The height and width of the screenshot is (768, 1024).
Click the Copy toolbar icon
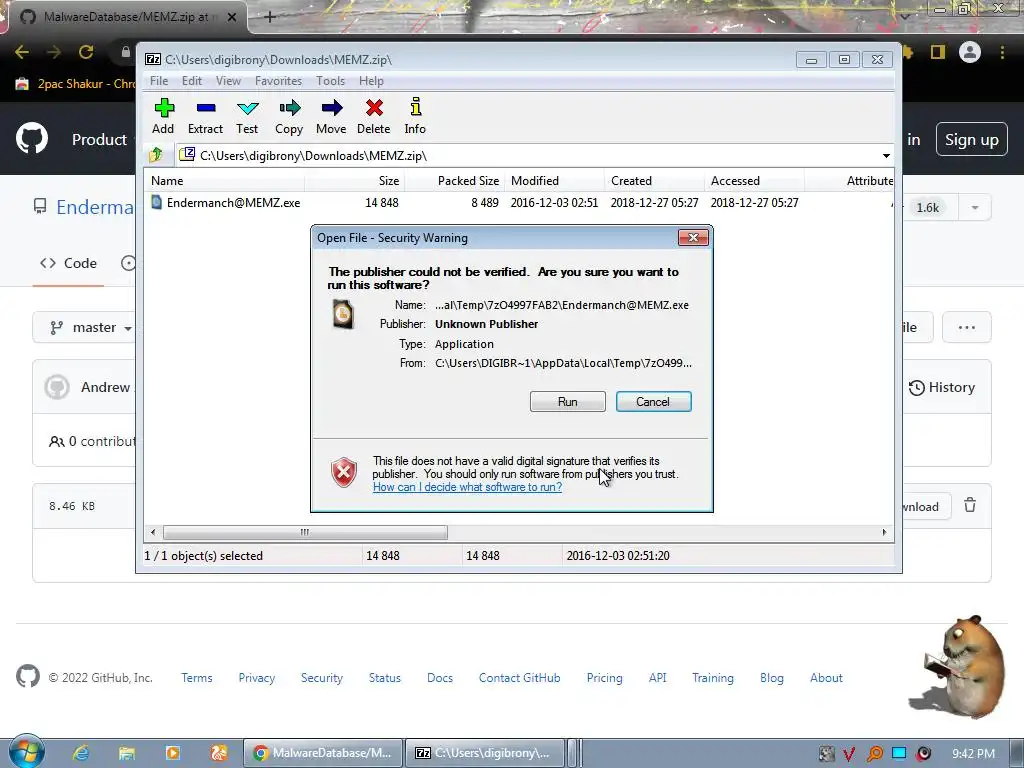point(289,116)
